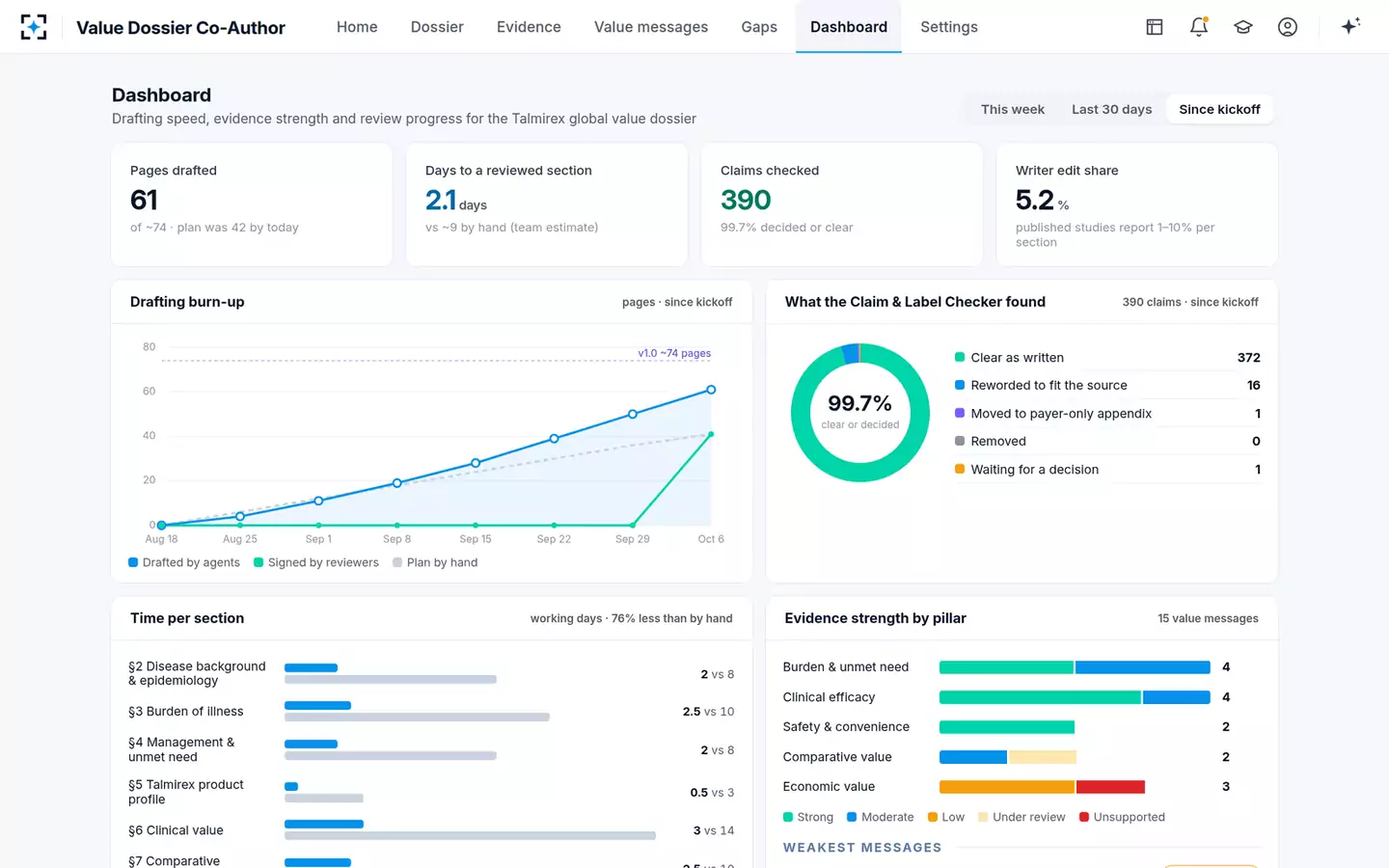Click the v1.0 ~74 pages target label

pyautogui.click(x=674, y=353)
